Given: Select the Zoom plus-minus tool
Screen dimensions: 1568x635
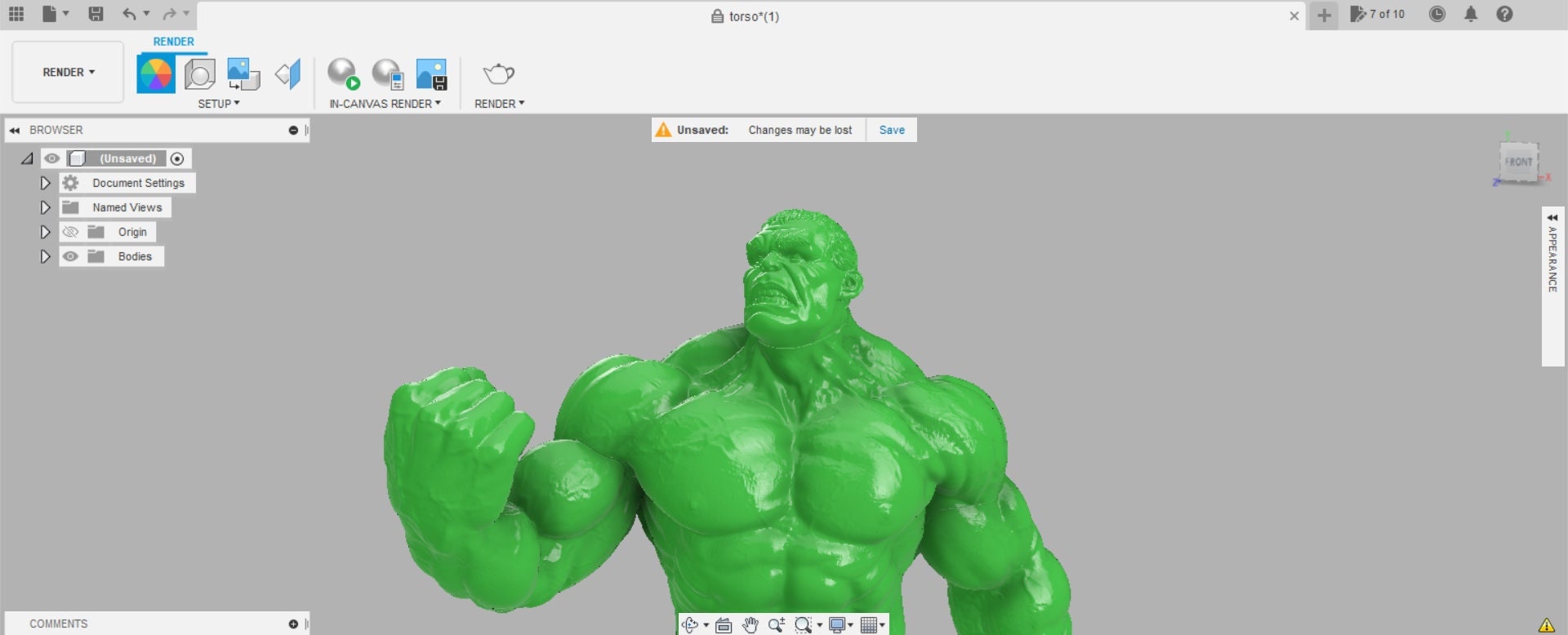Looking at the screenshot, I should point(777,625).
